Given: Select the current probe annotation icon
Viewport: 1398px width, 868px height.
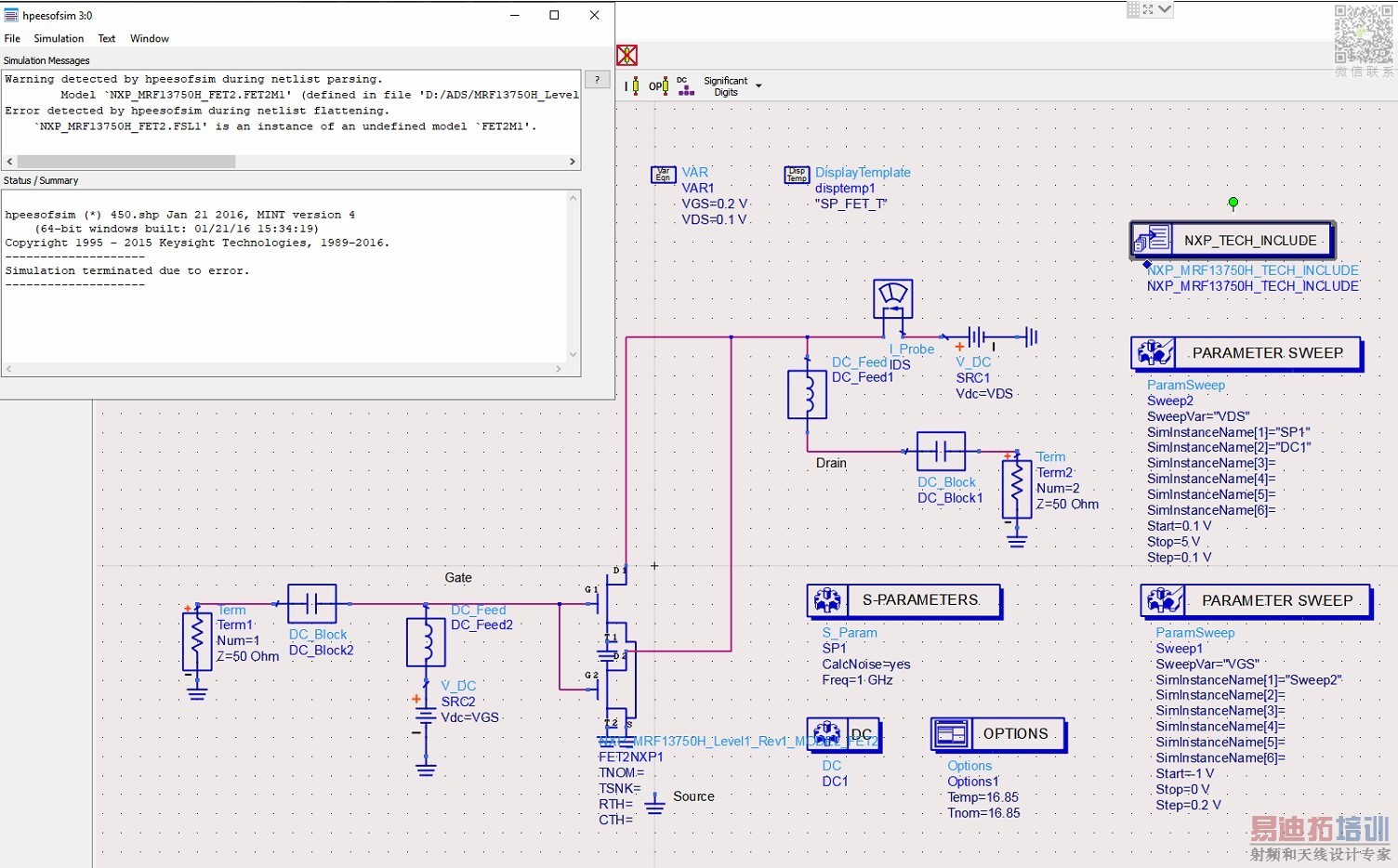Looking at the screenshot, I should tap(632, 85).
